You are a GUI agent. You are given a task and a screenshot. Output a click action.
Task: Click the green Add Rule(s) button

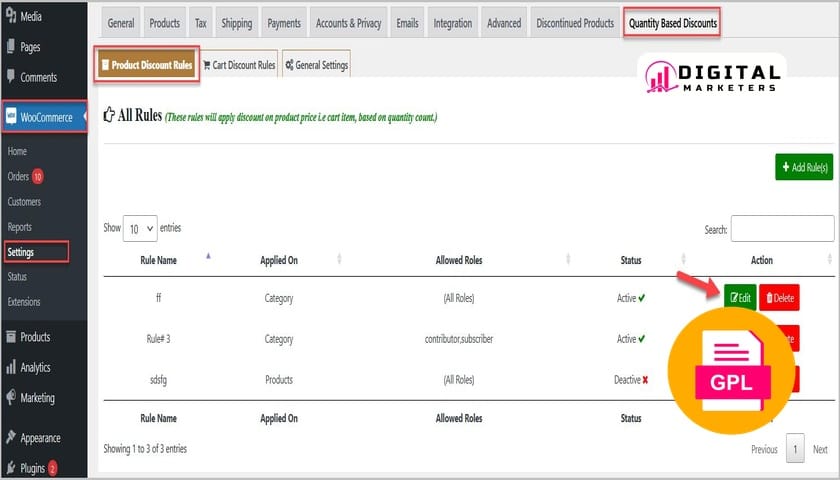coord(803,167)
